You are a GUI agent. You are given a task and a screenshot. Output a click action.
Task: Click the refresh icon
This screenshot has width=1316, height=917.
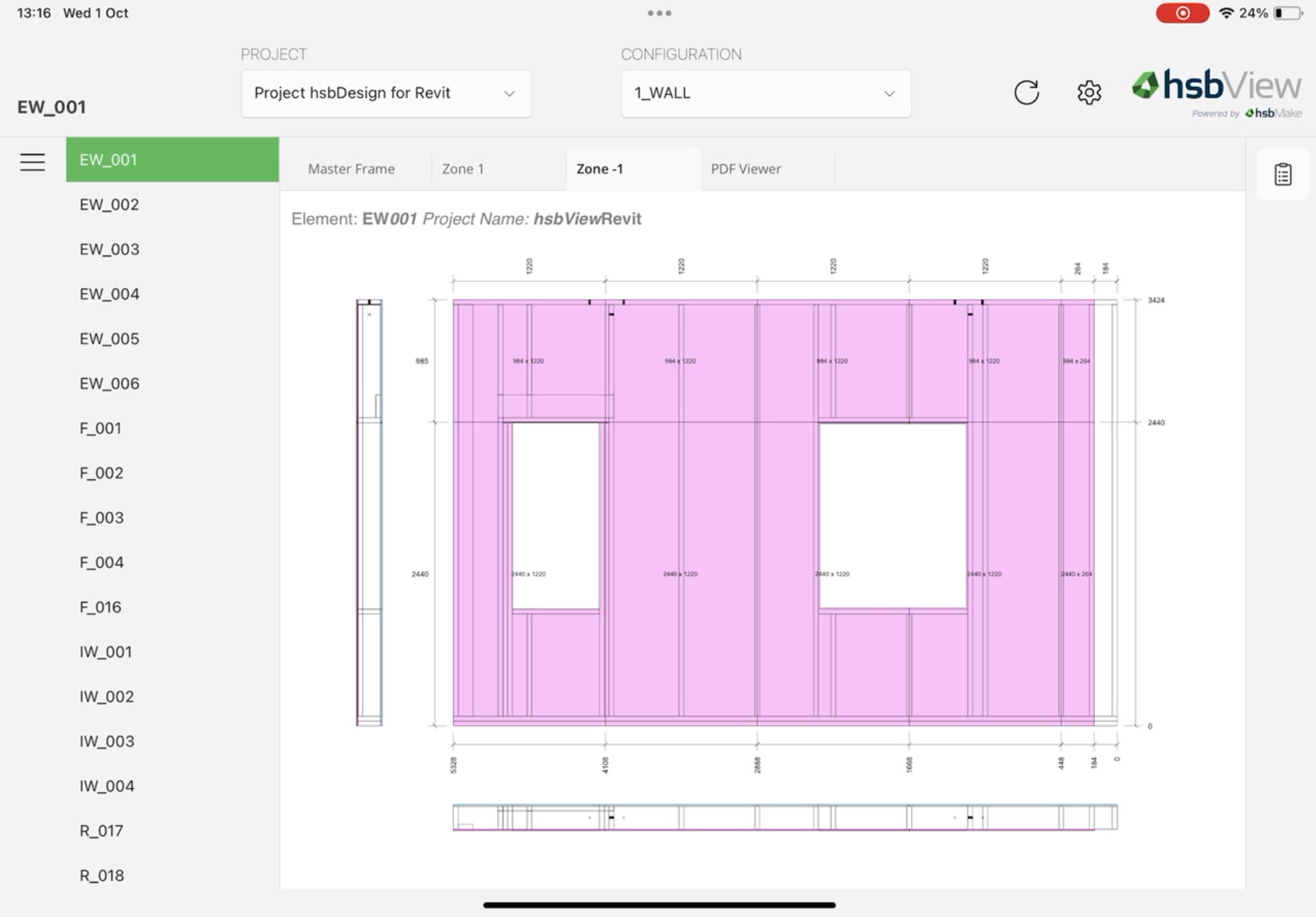[x=1026, y=92]
